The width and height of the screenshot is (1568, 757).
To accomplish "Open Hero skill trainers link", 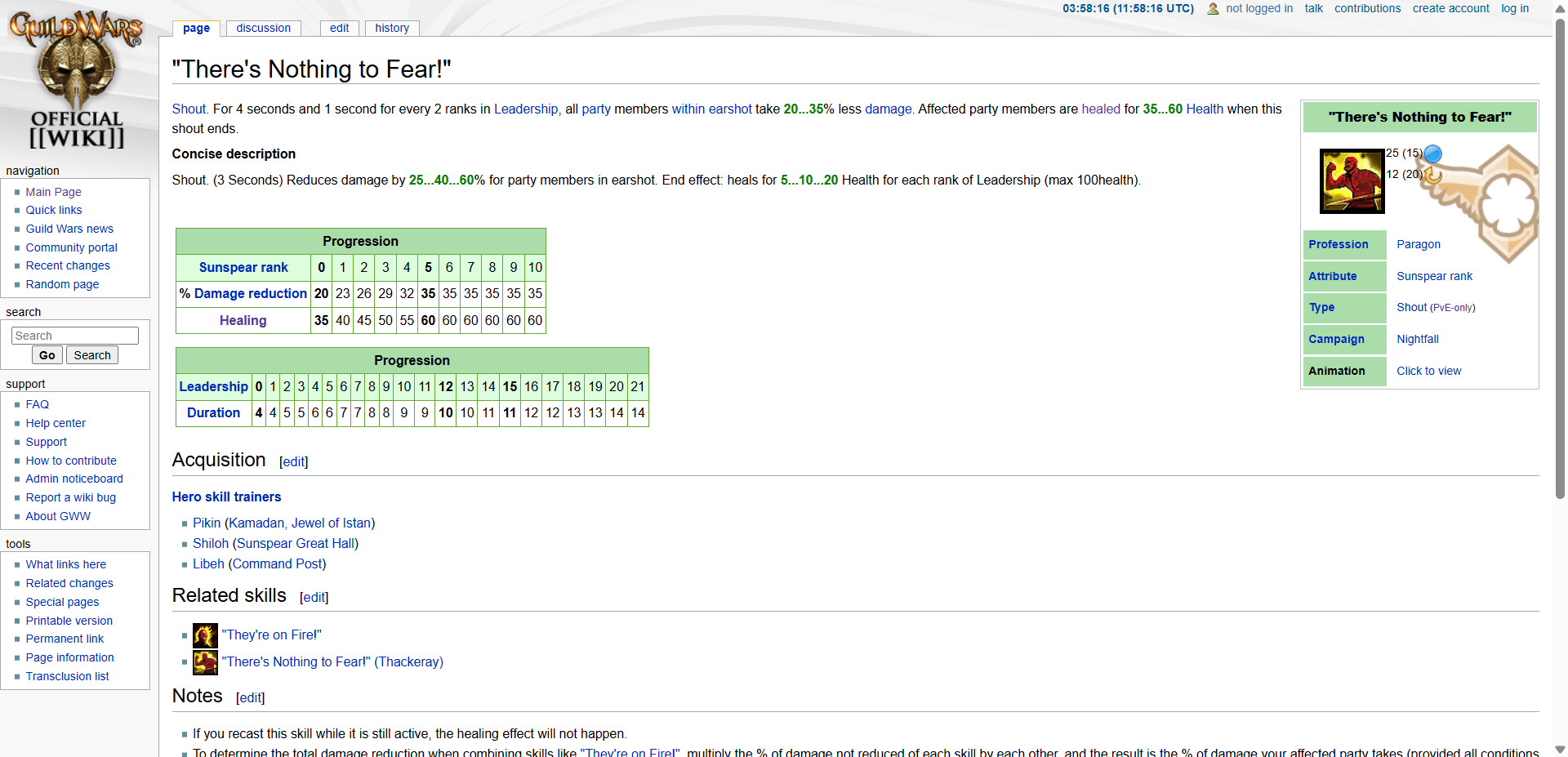I will [x=226, y=497].
